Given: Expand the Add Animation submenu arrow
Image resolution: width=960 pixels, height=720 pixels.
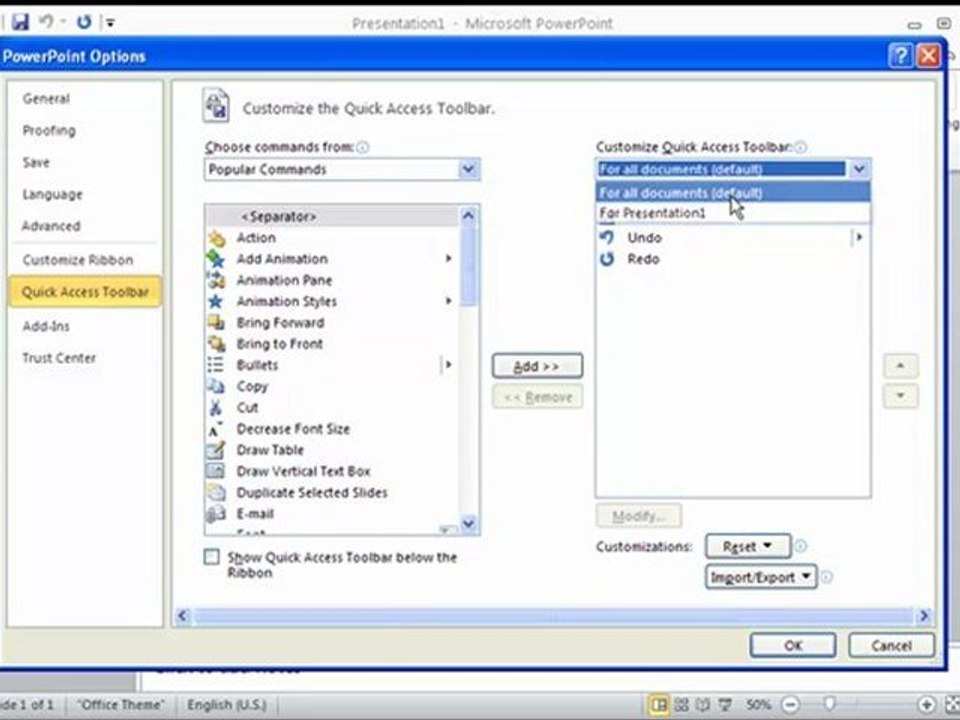Looking at the screenshot, I should pos(448,259).
